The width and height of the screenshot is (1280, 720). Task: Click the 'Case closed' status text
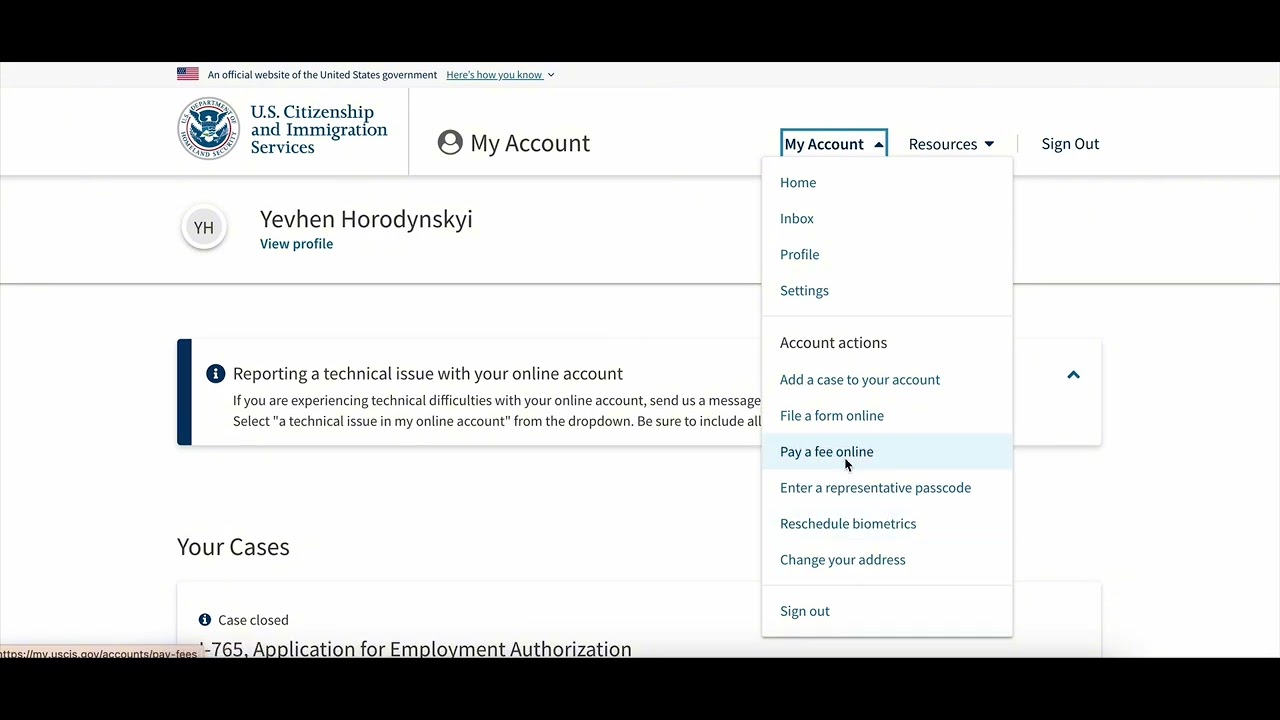coord(253,620)
